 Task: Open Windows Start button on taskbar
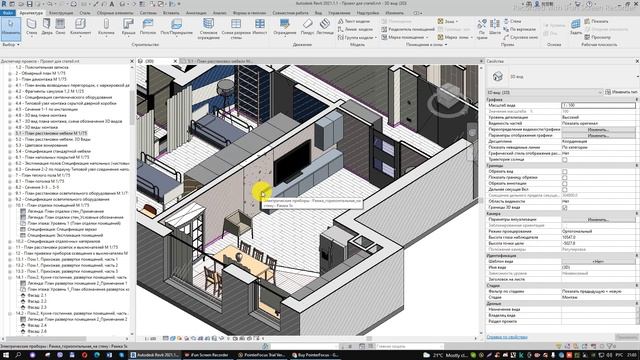pos(6,355)
